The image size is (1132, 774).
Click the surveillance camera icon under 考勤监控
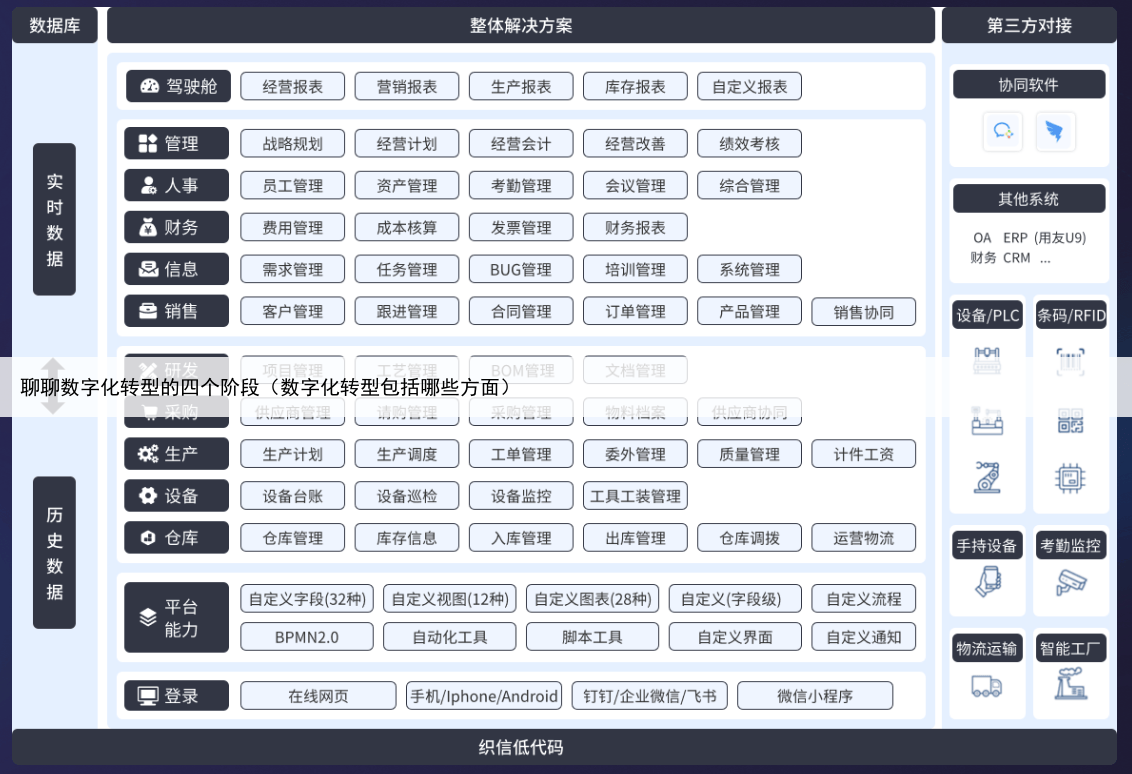(1070, 582)
